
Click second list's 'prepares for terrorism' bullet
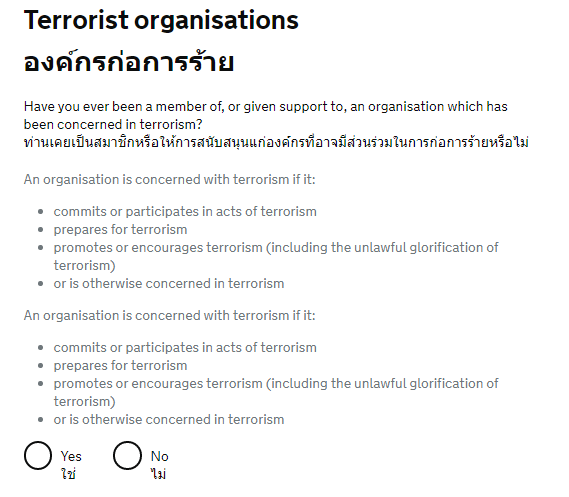tap(120, 366)
